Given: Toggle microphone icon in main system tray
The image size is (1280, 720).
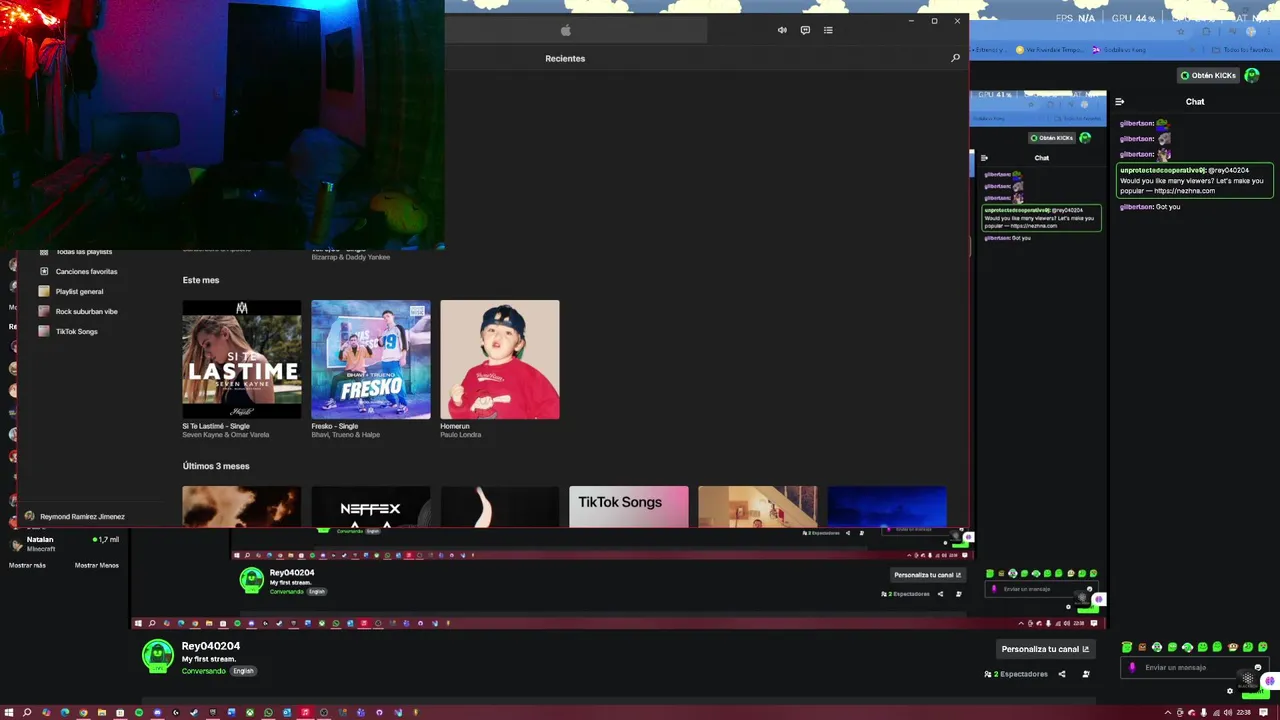Looking at the screenshot, I should [x=1203, y=712].
